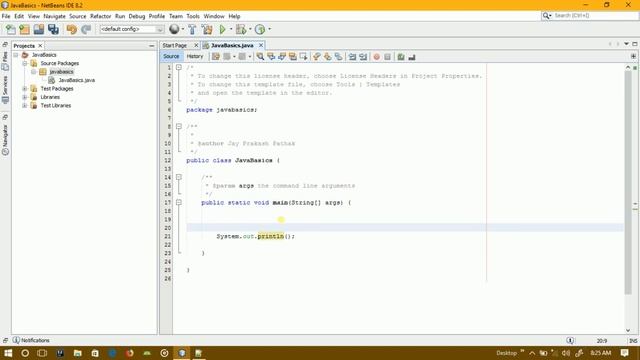
Task: Switch to the Source view
Action: click(171, 57)
